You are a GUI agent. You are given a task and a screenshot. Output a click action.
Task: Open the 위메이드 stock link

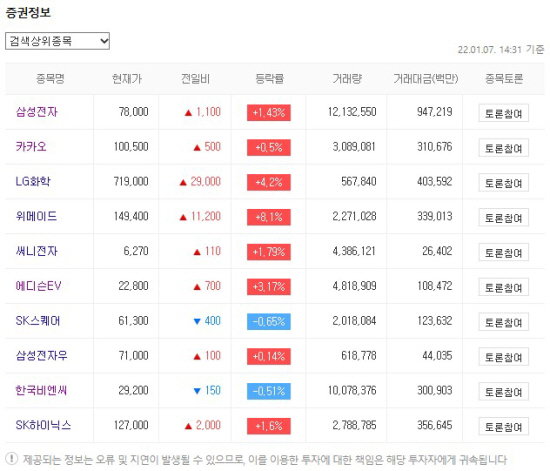[36, 216]
